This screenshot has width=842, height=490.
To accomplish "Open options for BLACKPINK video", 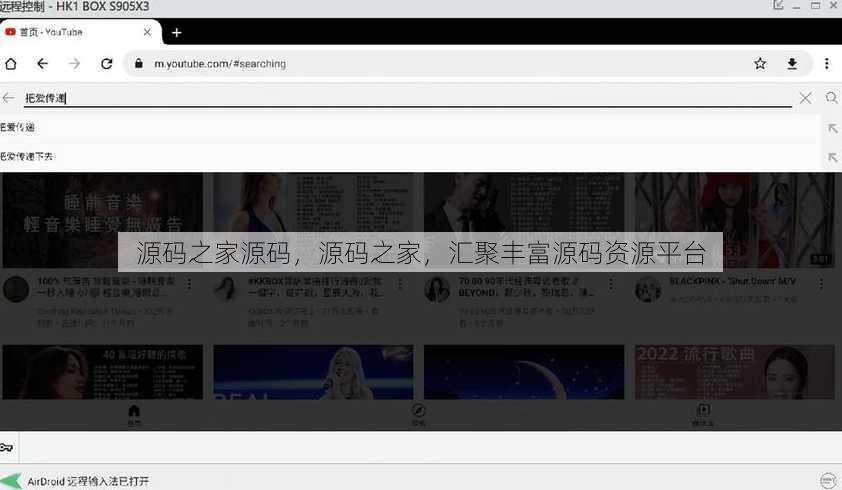I will (821, 284).
